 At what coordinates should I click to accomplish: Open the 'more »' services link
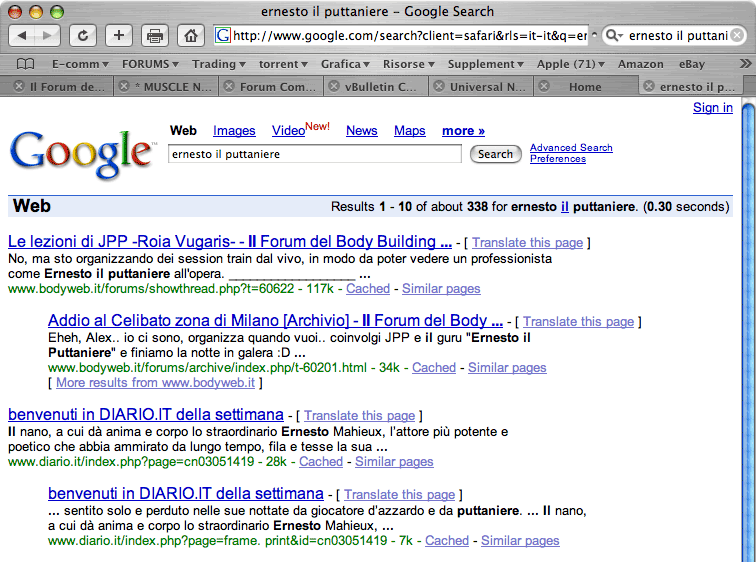tap(463, 131)
